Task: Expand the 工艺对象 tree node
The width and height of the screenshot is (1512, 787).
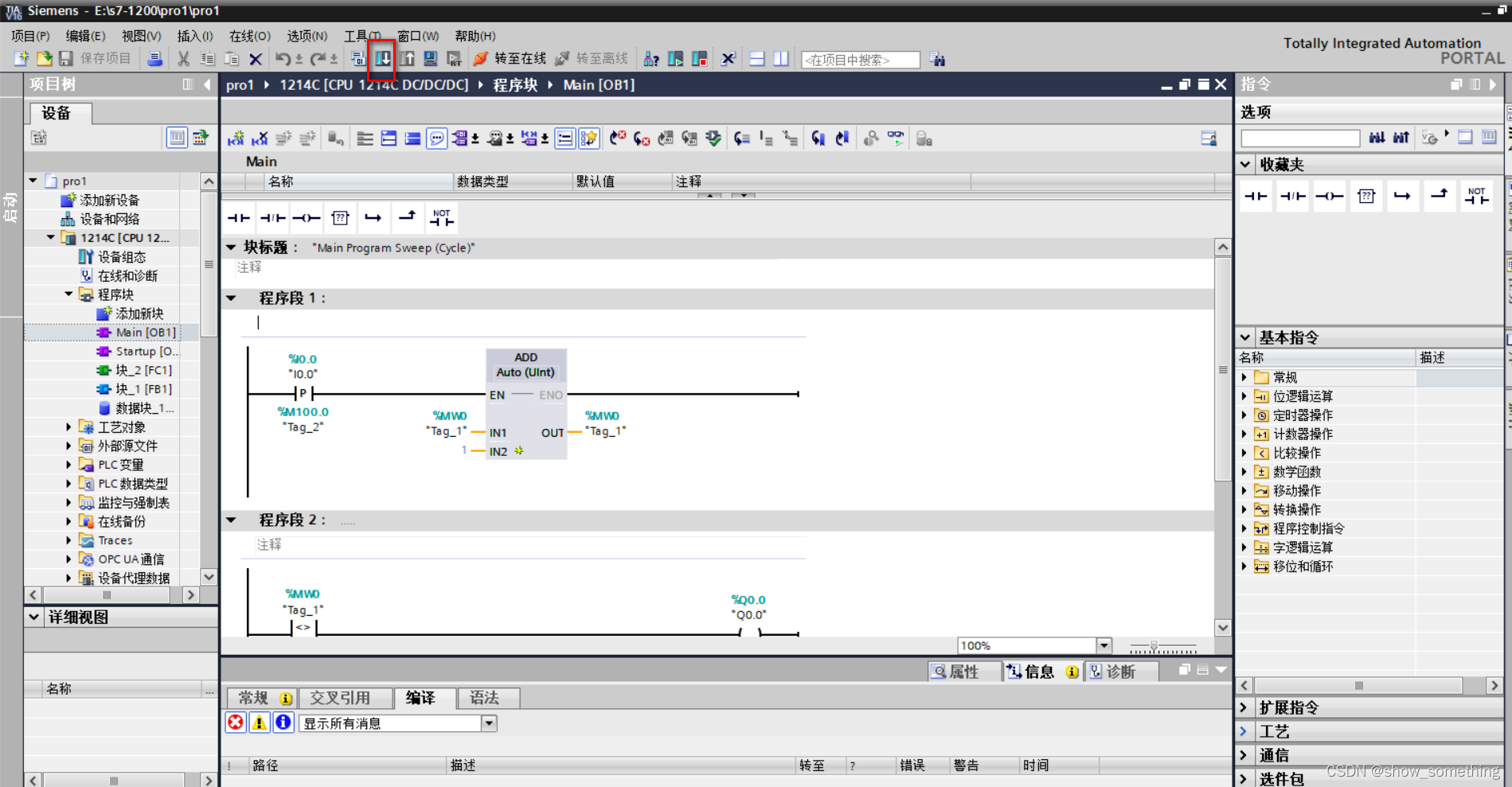Action: pos(68,427)
